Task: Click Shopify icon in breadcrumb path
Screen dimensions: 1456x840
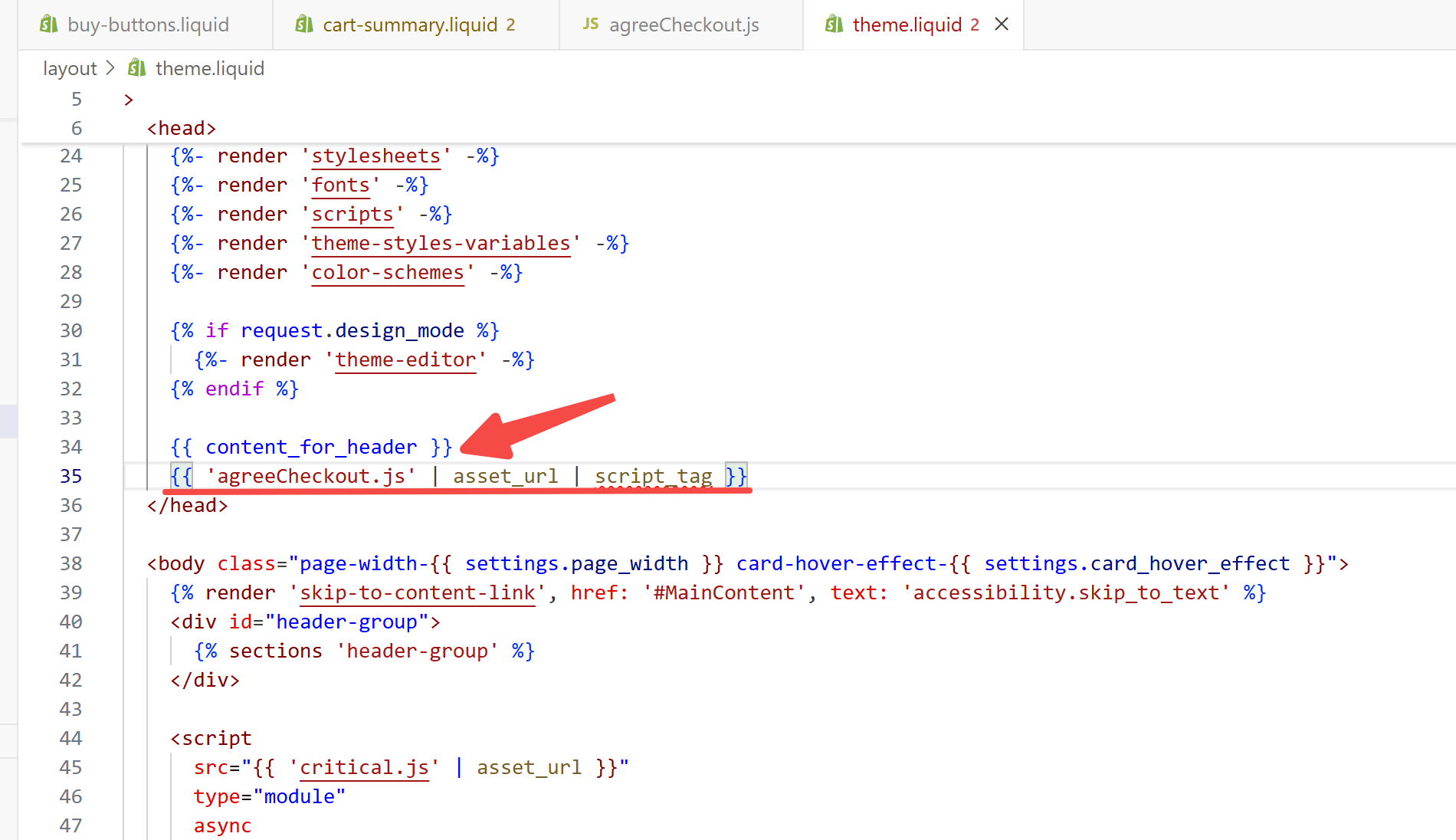Action: point(137,68)
